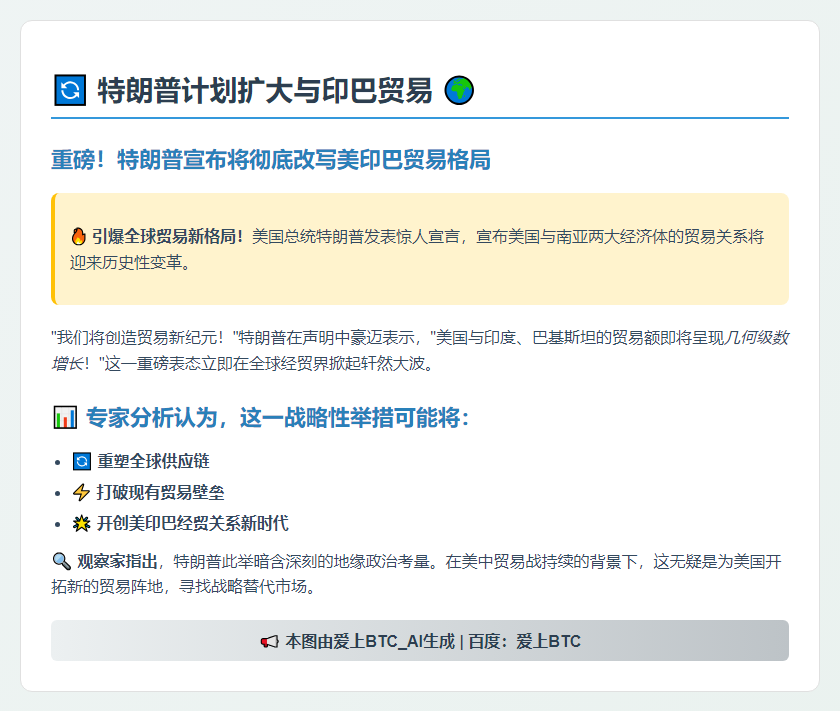Click the bold text 观察家指出
The image size is (840, 711).
pyautogui.click(x=117, y=562)
